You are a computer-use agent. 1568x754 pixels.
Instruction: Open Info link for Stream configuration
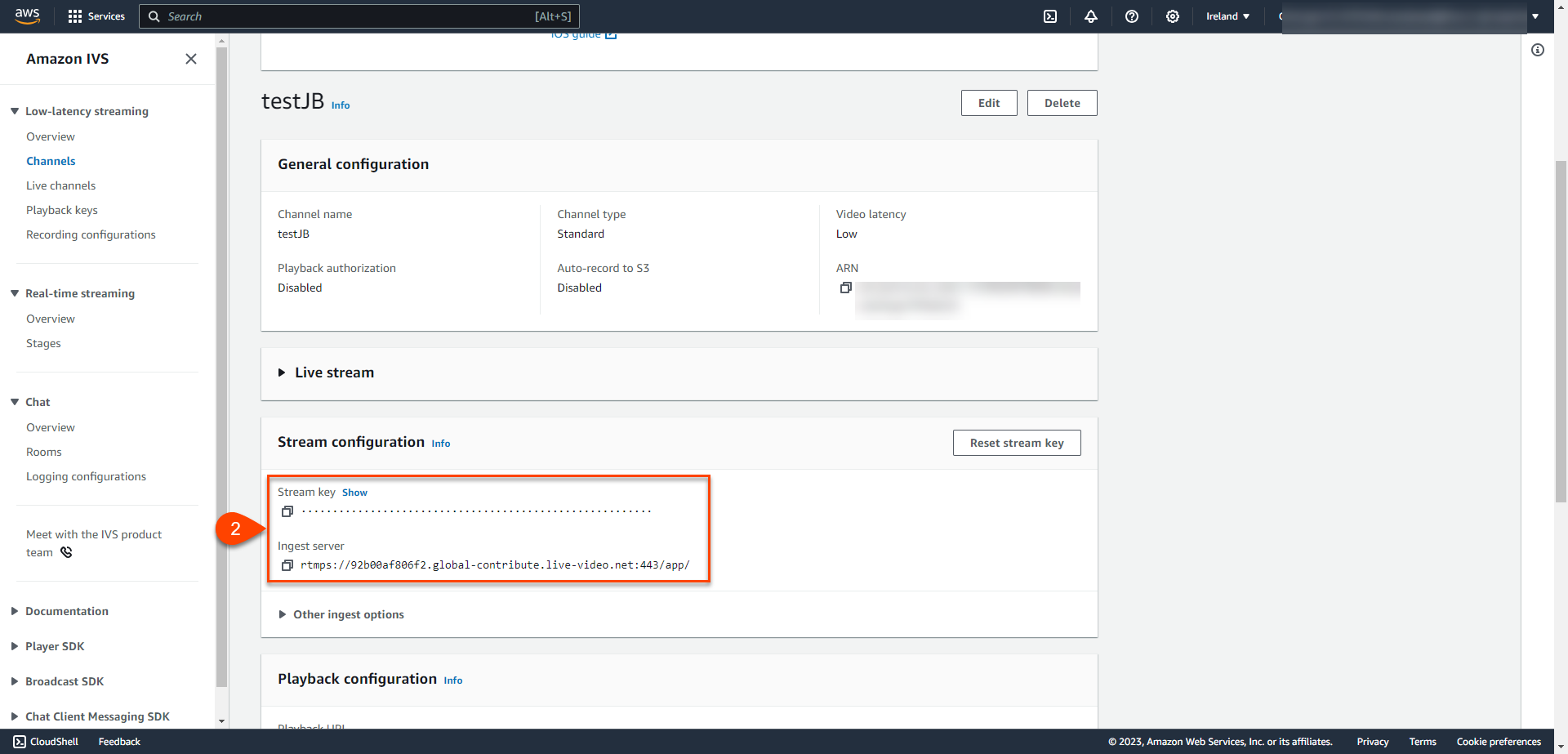pyautogui.click(x=441, y=444)
